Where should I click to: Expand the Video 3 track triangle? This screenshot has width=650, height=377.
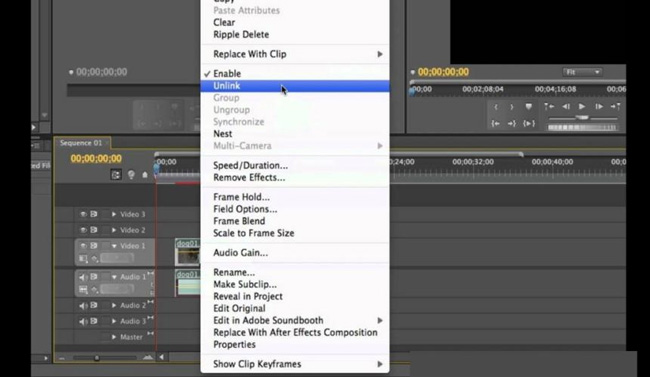point(114,214)
